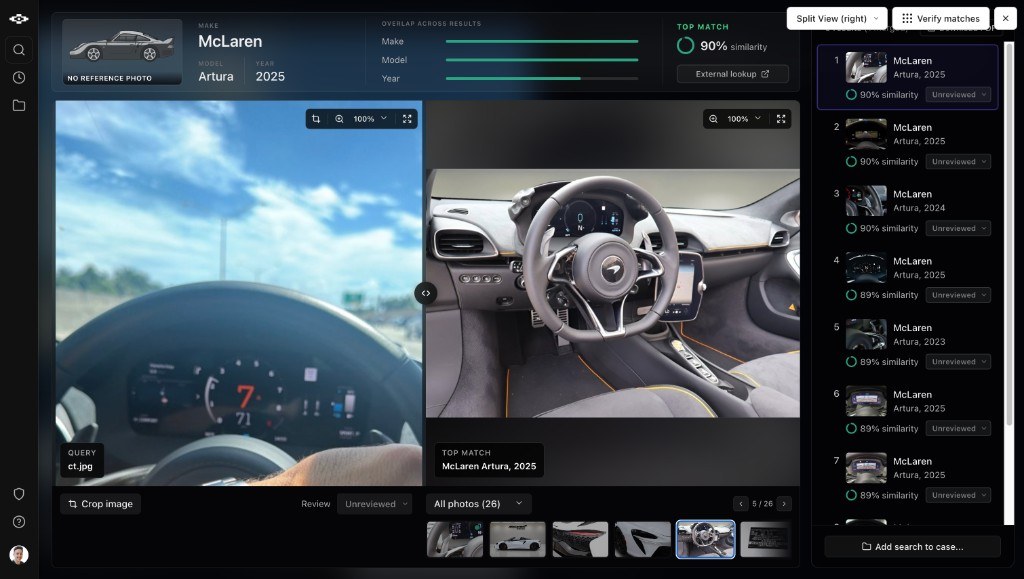This screenshot has height=579, width=1024.
Task: Open the history clock icon in sidebar
Action: (19, 78)
